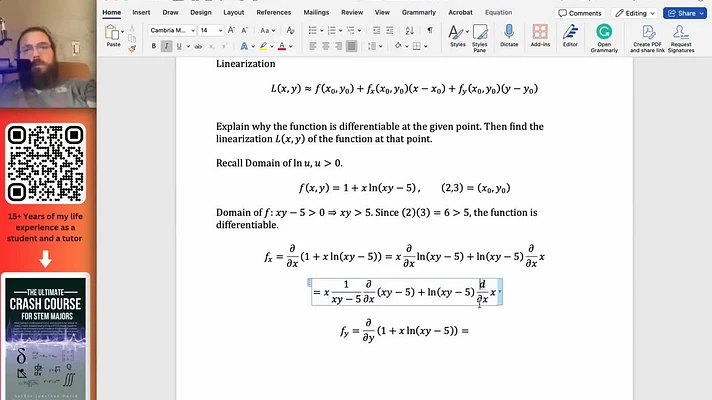This screenshot has width=712, height=400.
Task: Toggle paragraph marks display
Action: tap(430, 30)
